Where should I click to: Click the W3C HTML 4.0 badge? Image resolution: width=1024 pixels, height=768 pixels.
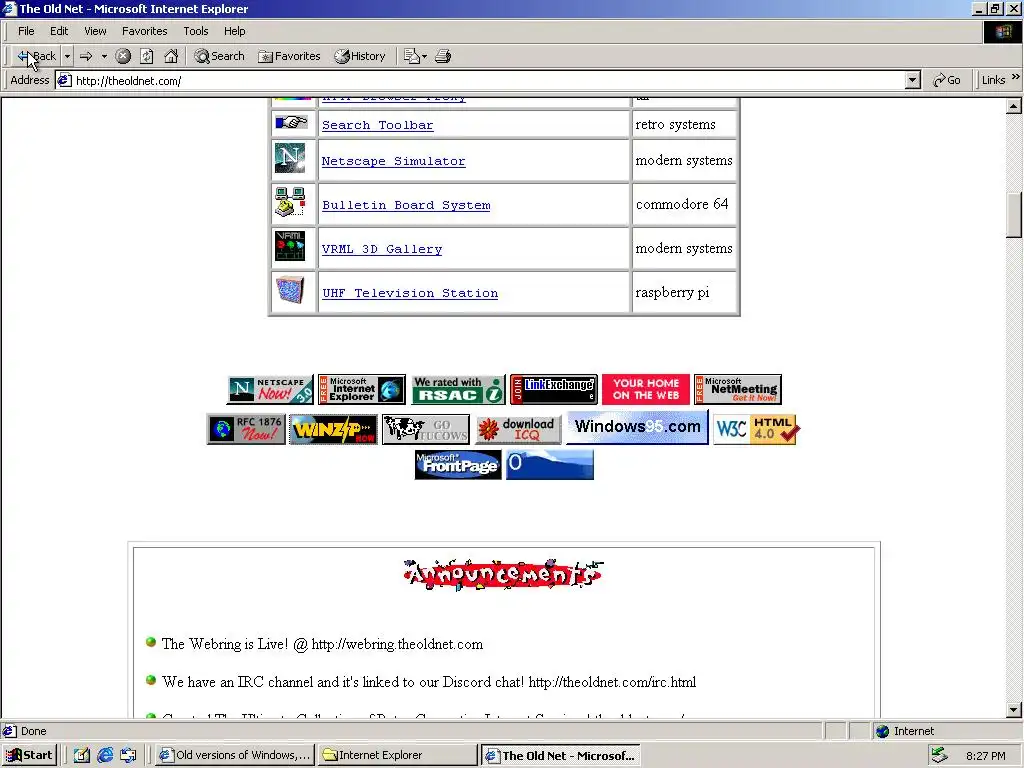tap(756, 429)
